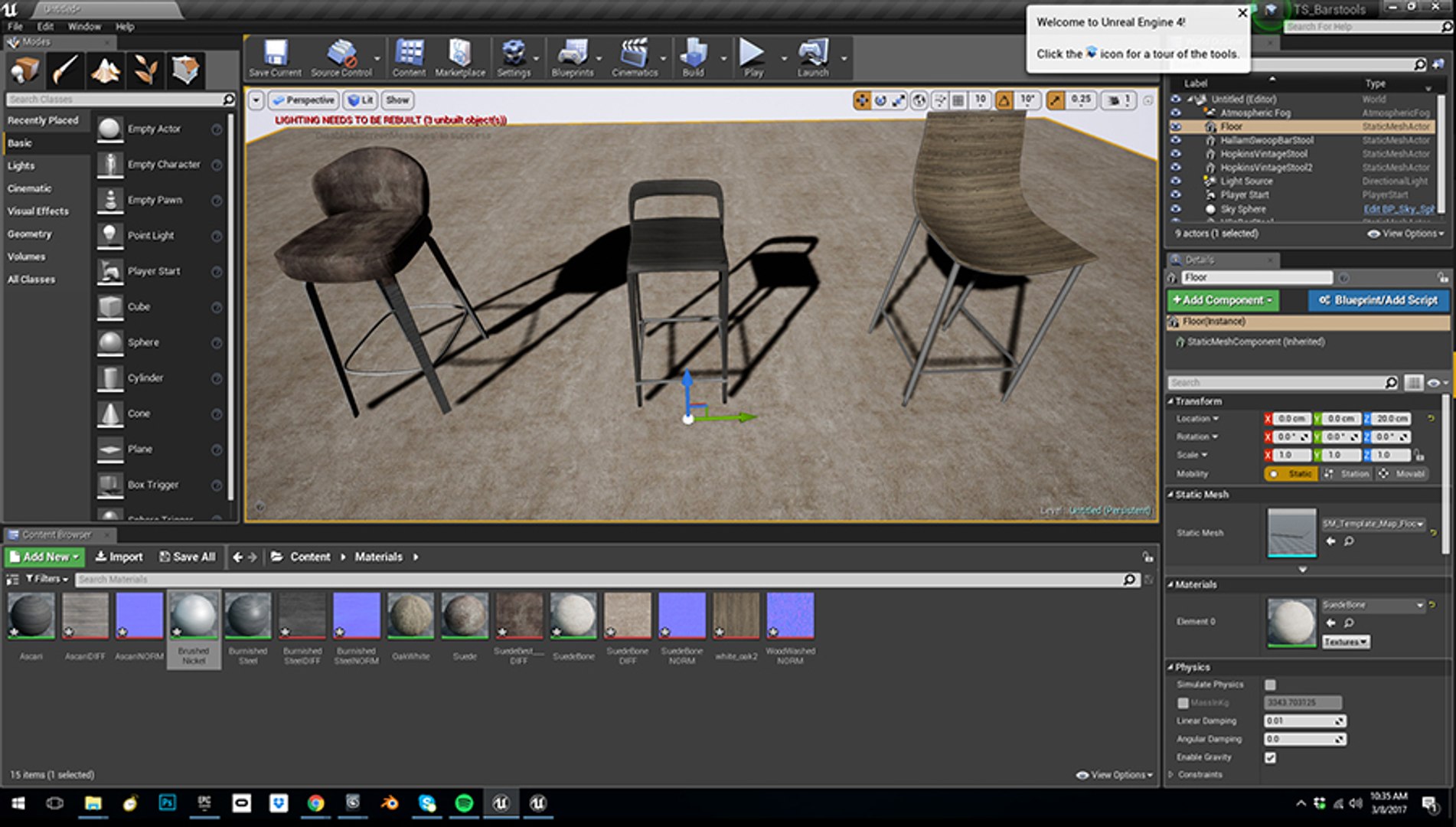Open the Help menu
Image resolution: width=1456 pixels, height=827 pixels.
pyautogui.click(x=125, y=26)
